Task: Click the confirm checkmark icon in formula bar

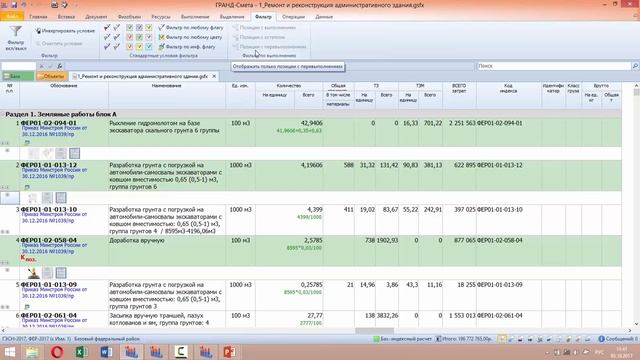Action: click(50, 66)
